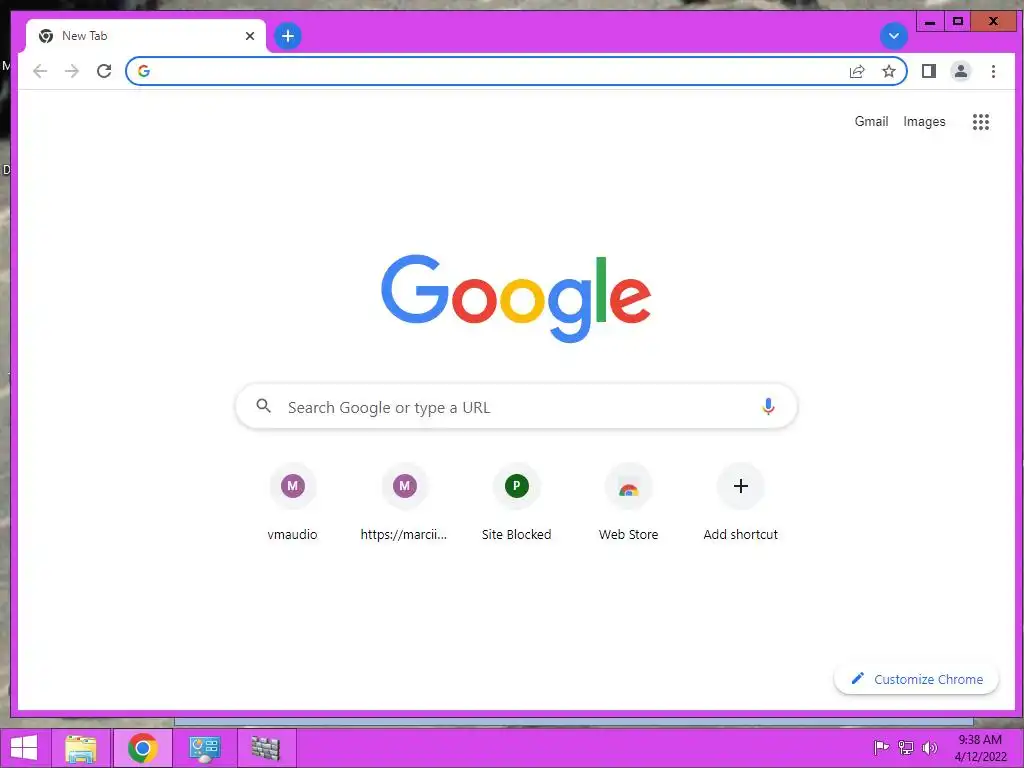Open Windows Start button

(24, 748)
